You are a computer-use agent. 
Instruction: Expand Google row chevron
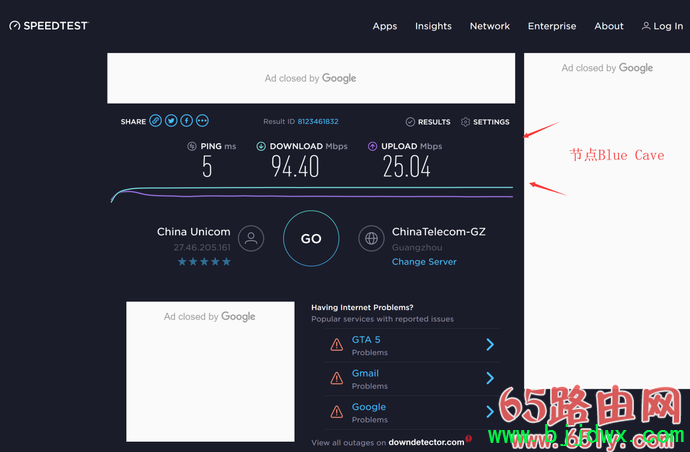tap(490, 412)
